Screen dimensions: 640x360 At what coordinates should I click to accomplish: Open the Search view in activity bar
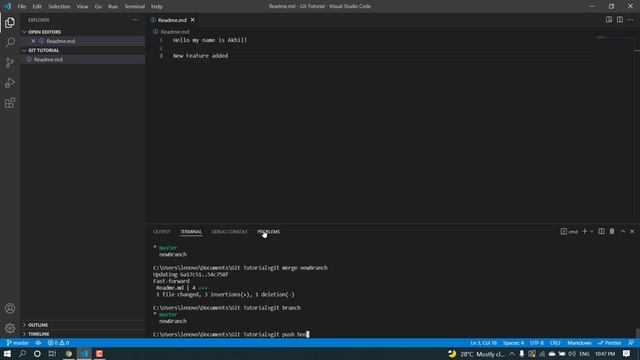coord(10,42)
